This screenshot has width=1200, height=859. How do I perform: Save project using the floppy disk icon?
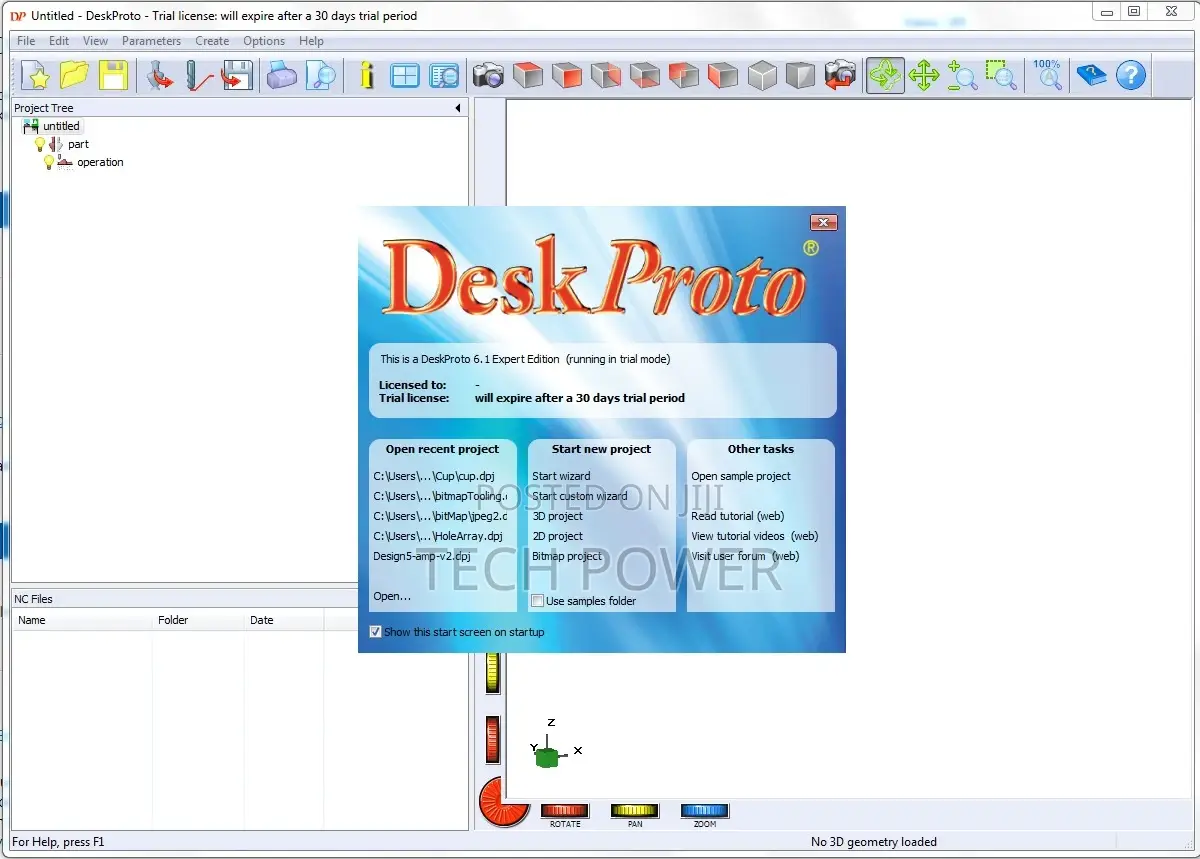113,75
